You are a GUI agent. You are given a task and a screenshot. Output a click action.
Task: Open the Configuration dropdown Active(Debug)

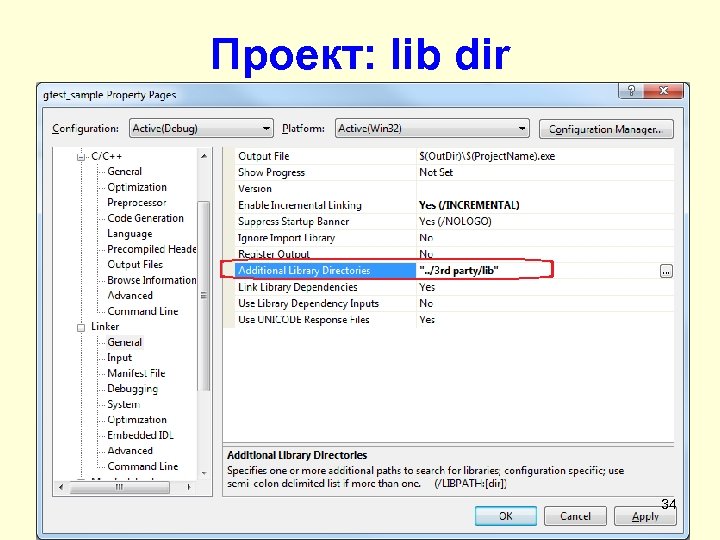click(201, 129)
